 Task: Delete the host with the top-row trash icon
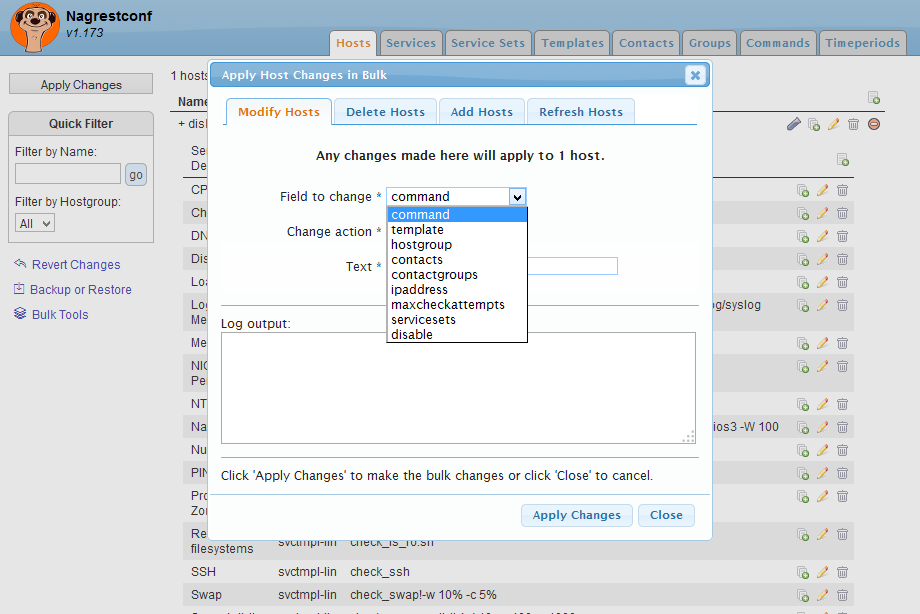[x=854, y=124]
